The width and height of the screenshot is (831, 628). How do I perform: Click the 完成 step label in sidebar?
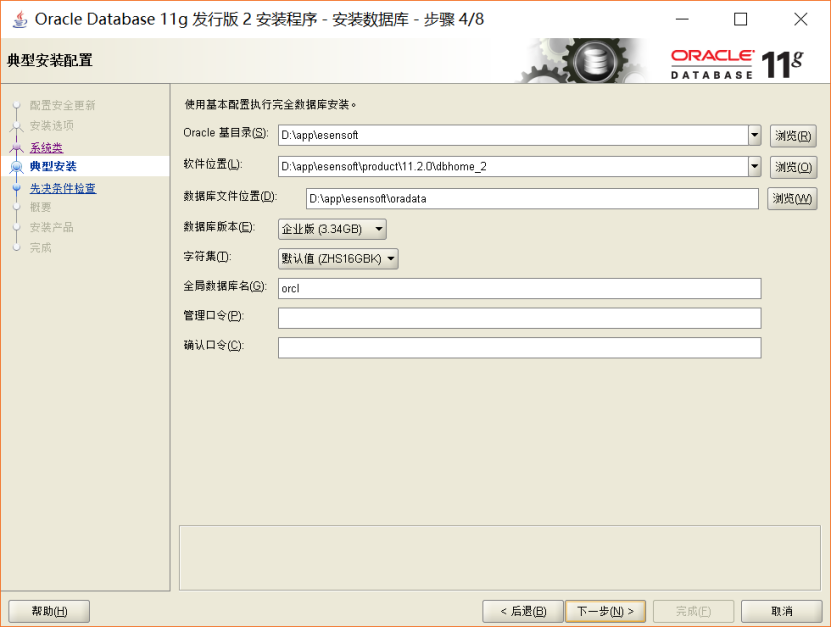pos(40,247)
